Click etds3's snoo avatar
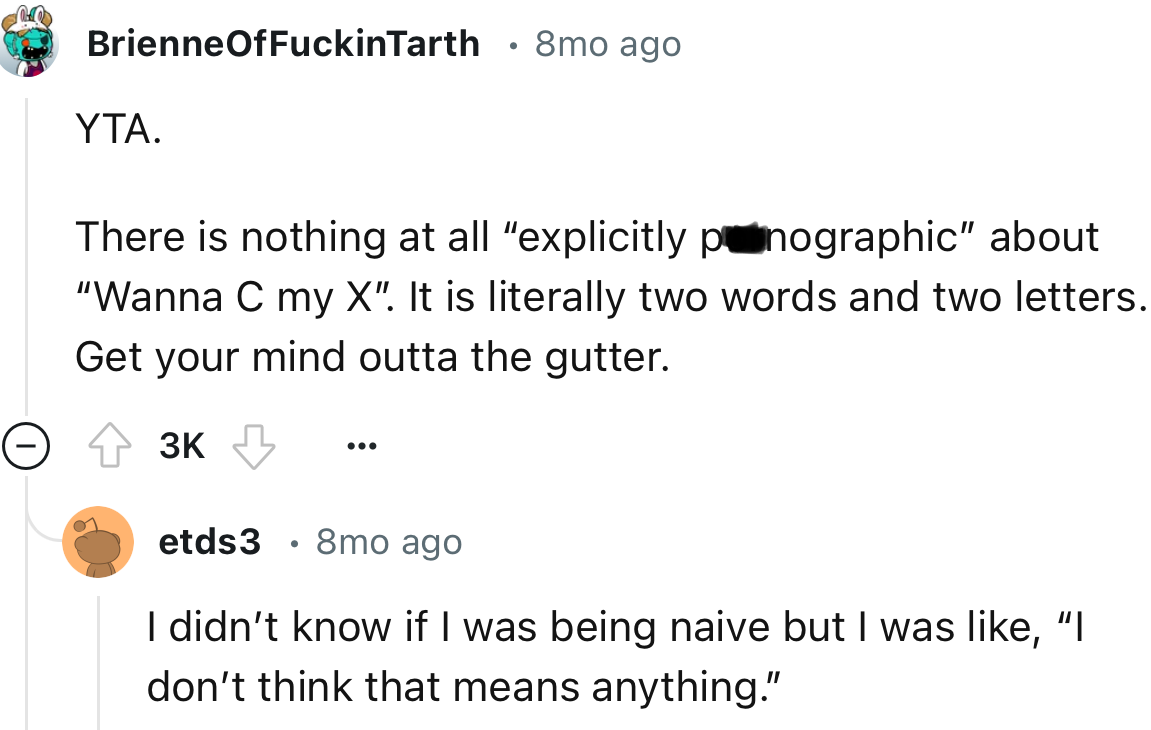1151x730 pixels. click(100, 541)
